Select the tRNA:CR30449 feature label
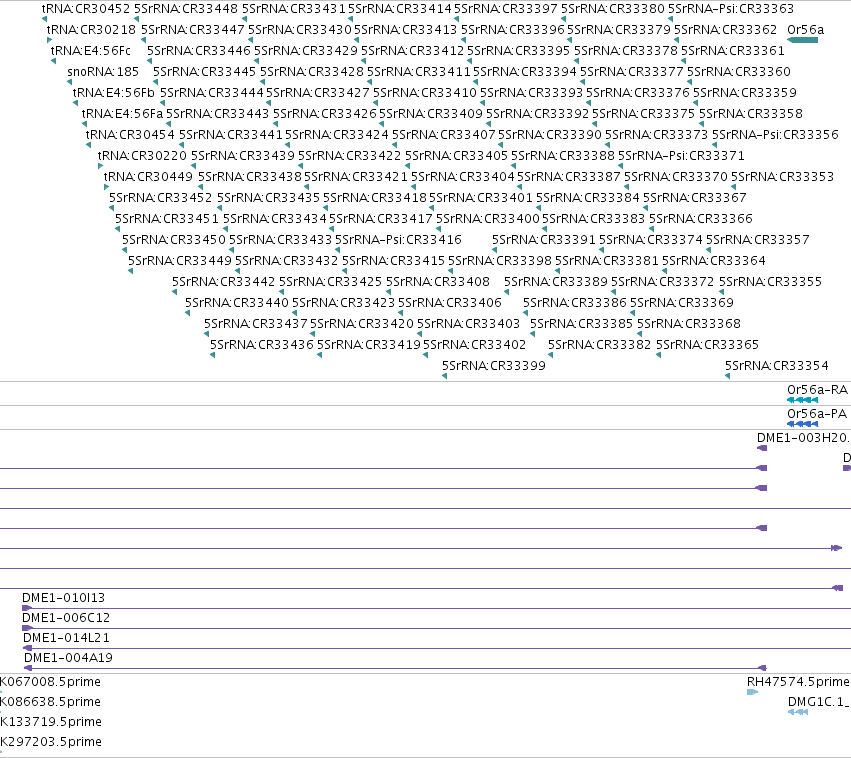Screen dimensions: 851x758 [148, 176]
